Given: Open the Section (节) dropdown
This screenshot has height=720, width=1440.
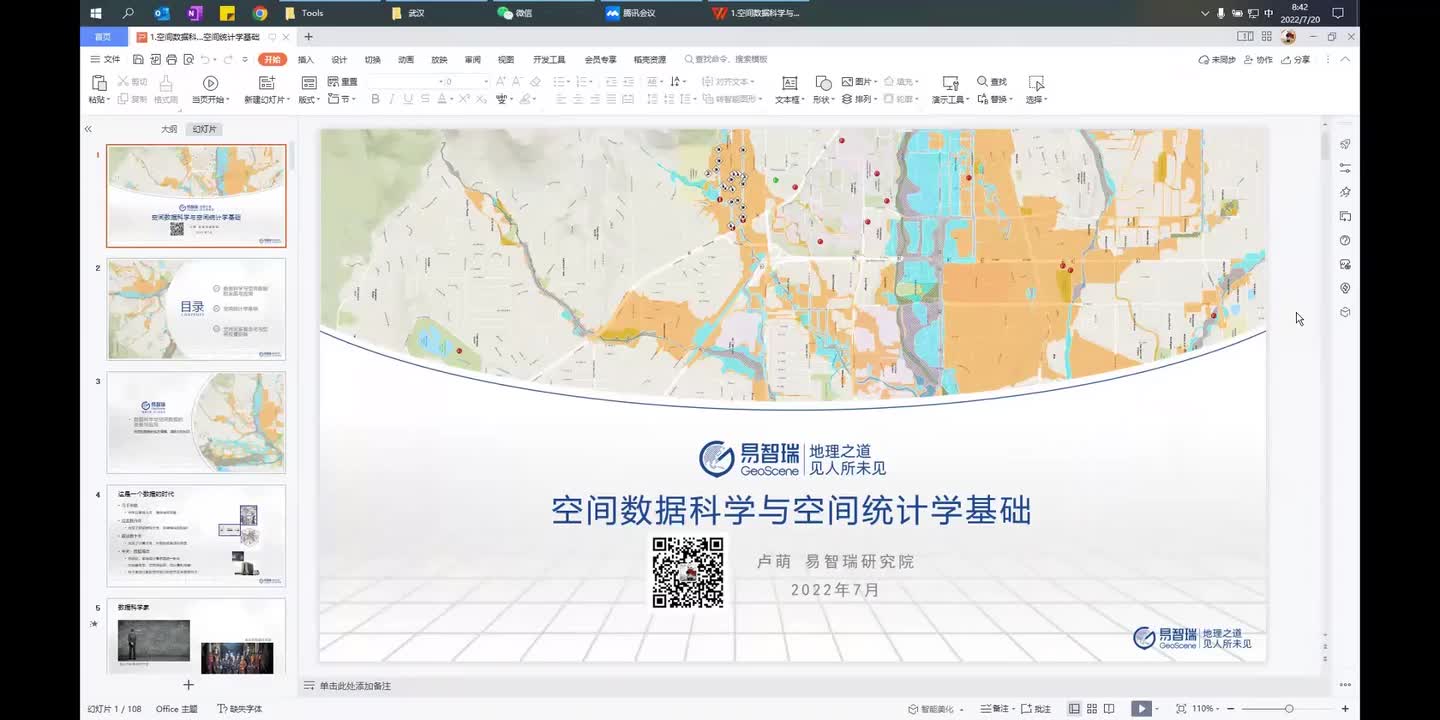Looking at the screenshot, I should click(341, 99).
